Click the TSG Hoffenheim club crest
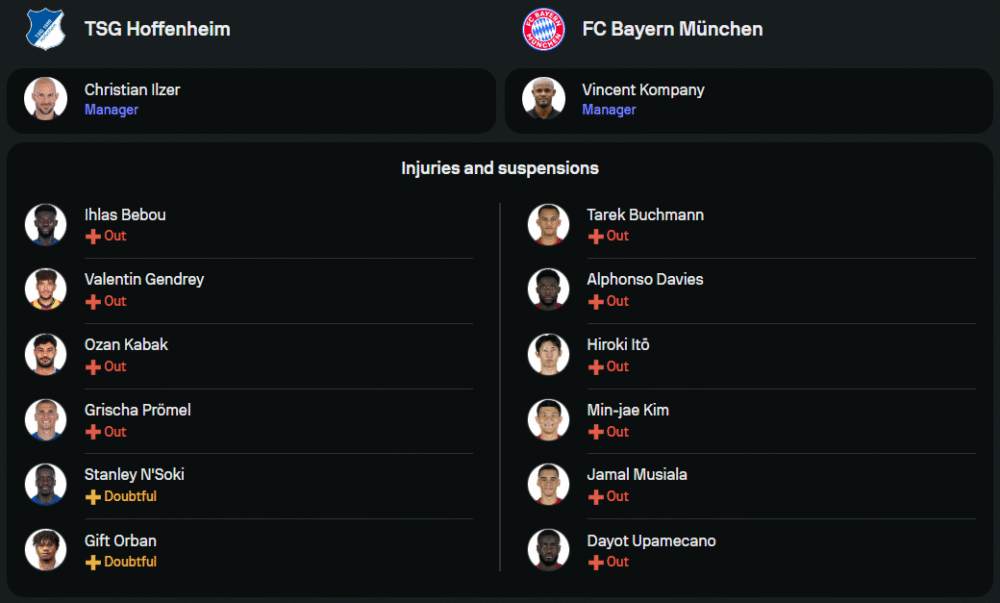 [45, 28]
